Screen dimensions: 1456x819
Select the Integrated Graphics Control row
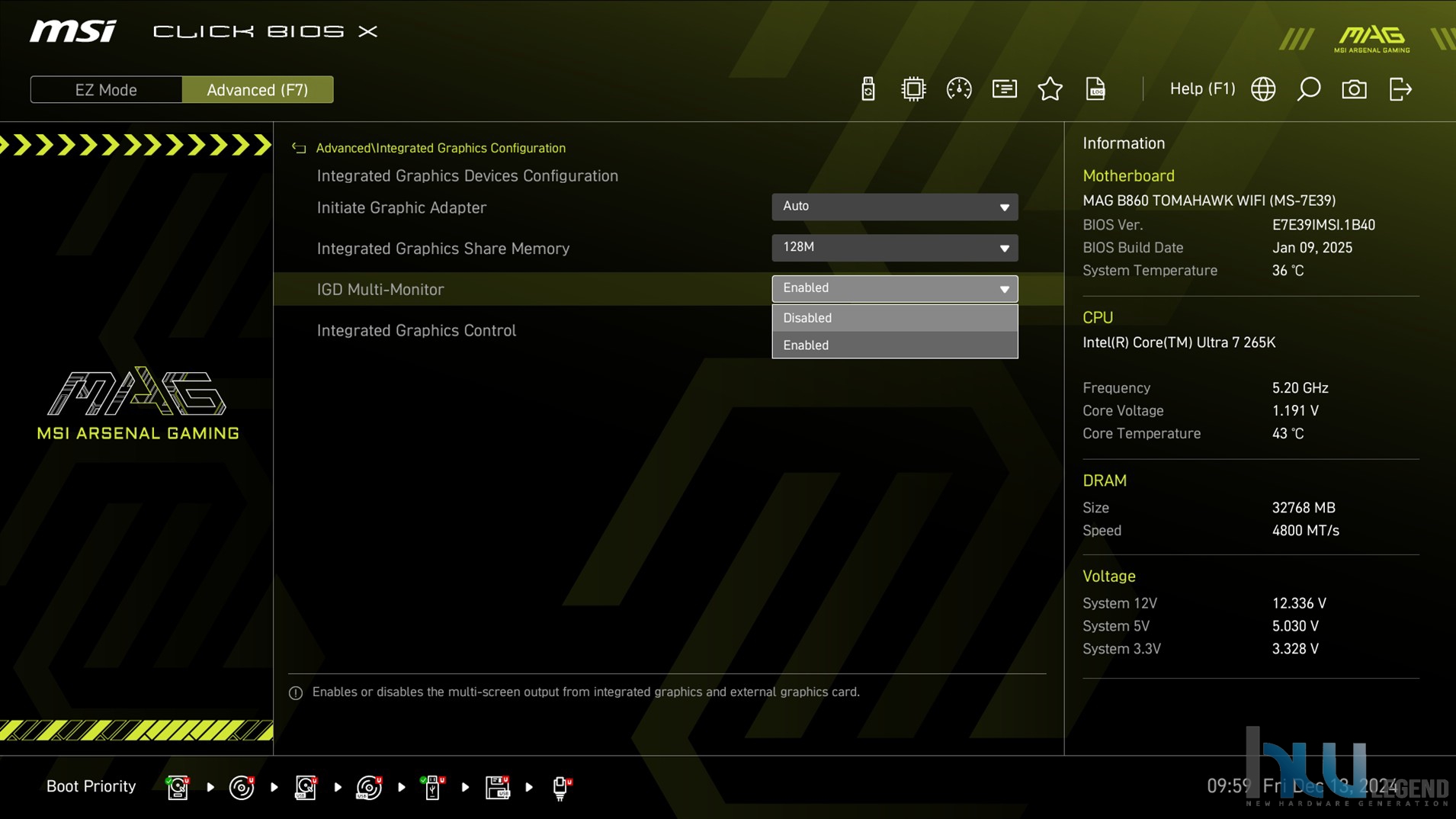pos(416,330)
